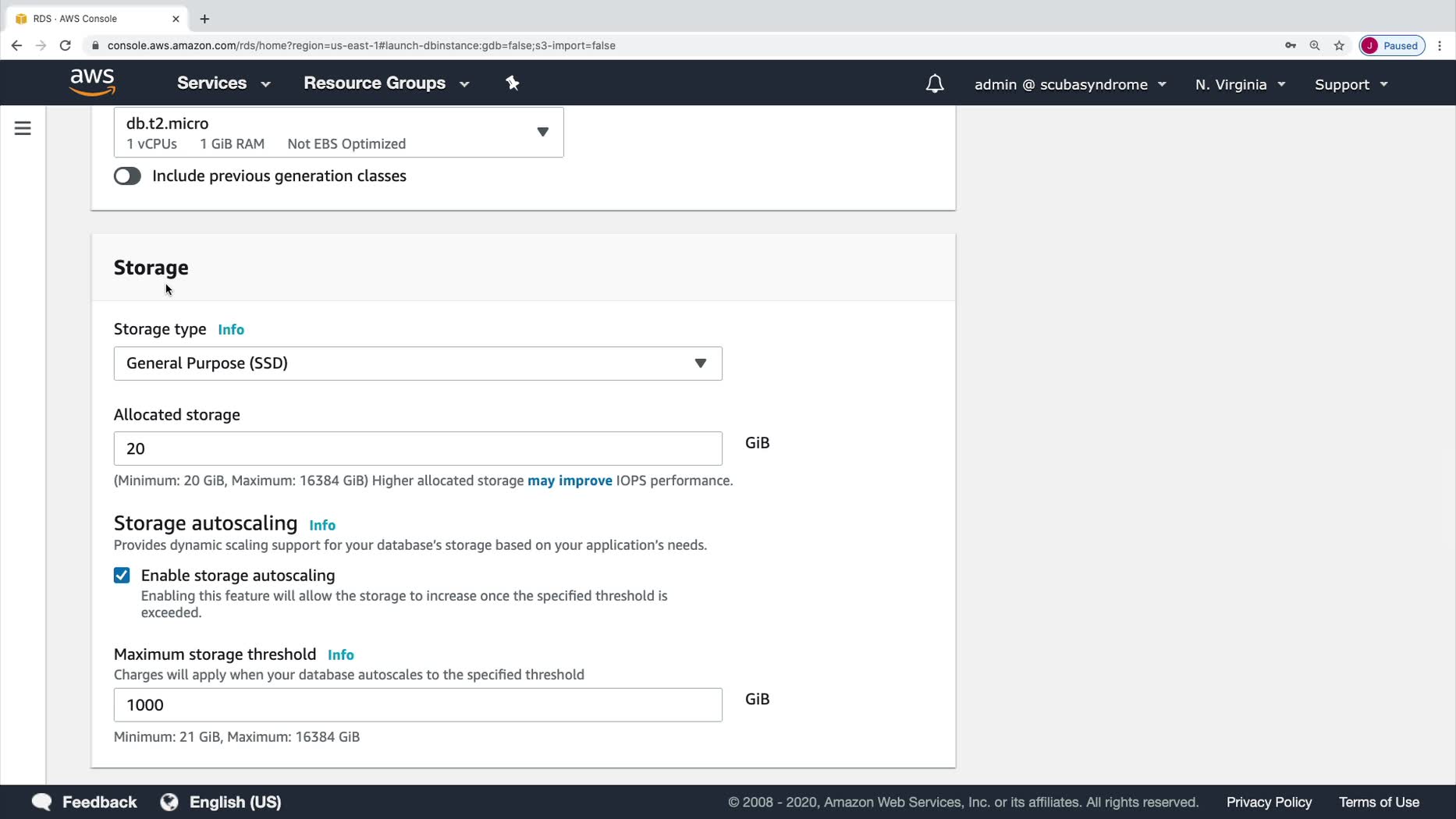Screen dimensions: 1456x819
Task: Uncheck Enable storage autoscaling checkbox
Action: [x=122, y=576]
